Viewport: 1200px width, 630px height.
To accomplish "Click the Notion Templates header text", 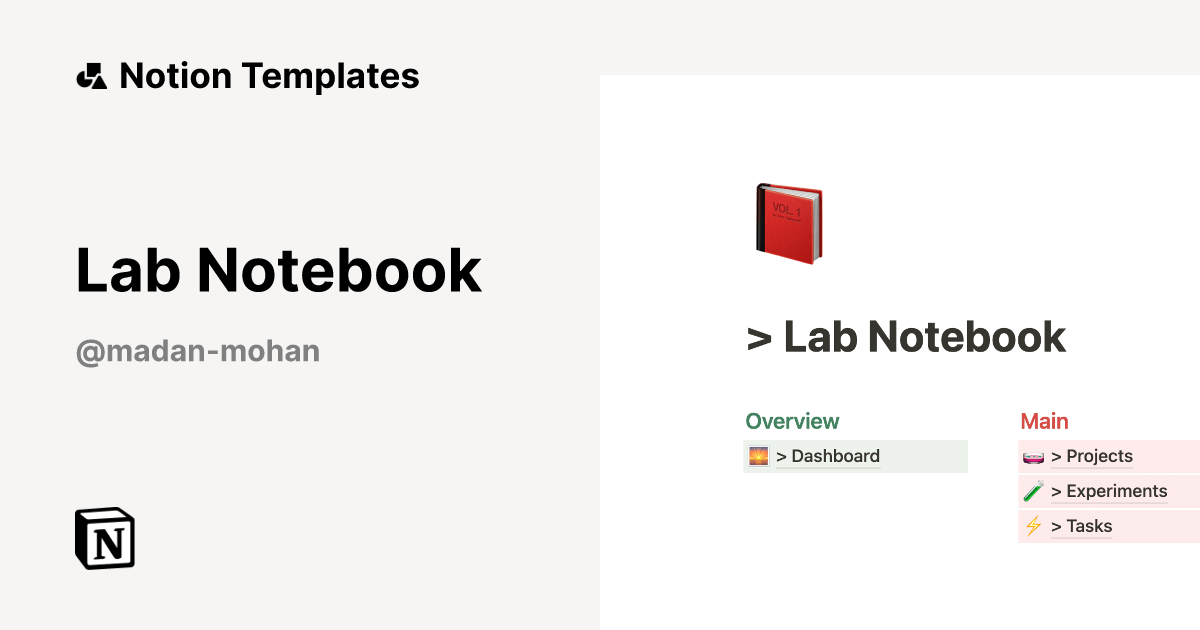I will coord(270,75).
